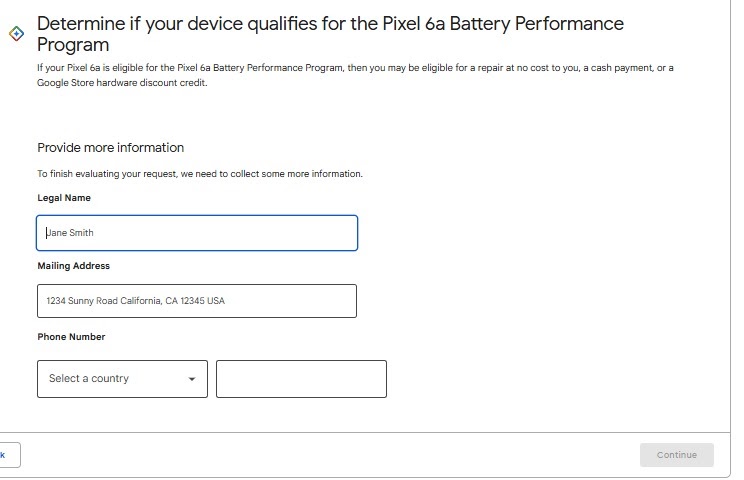This screenshot has width=744, height=480.
Task: Click the empty phone number field
Action: (x=301, y=379)
